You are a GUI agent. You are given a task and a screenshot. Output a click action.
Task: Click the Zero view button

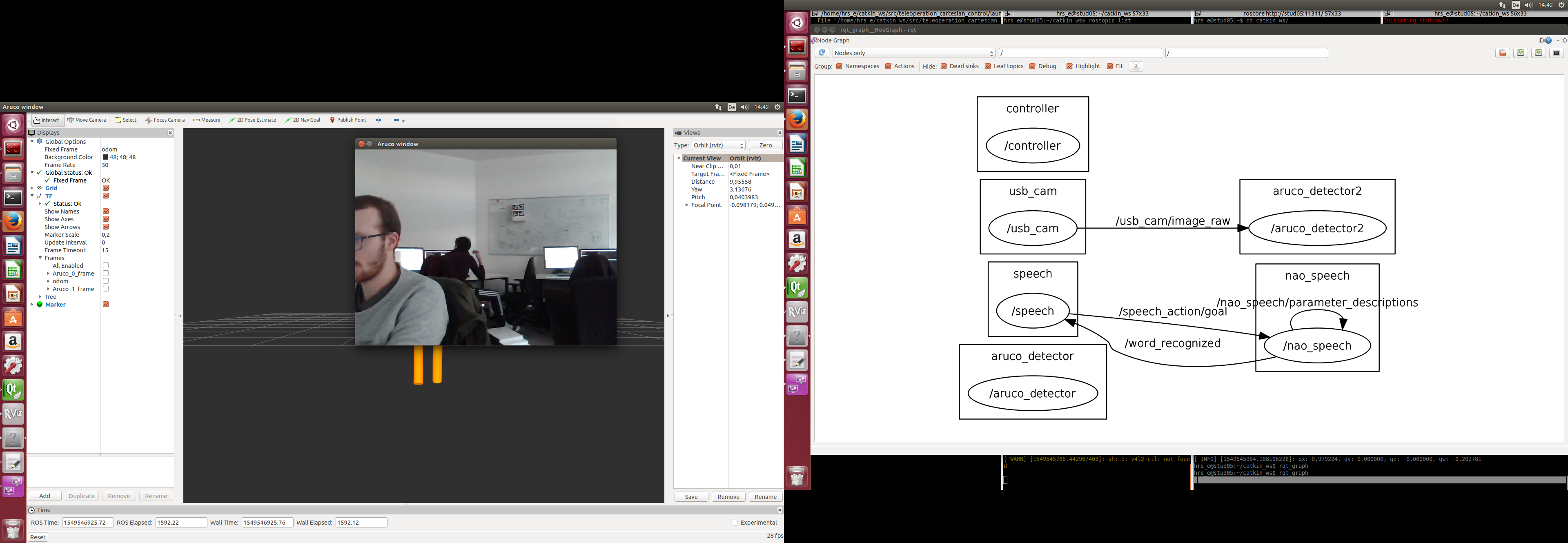point(765,145)
